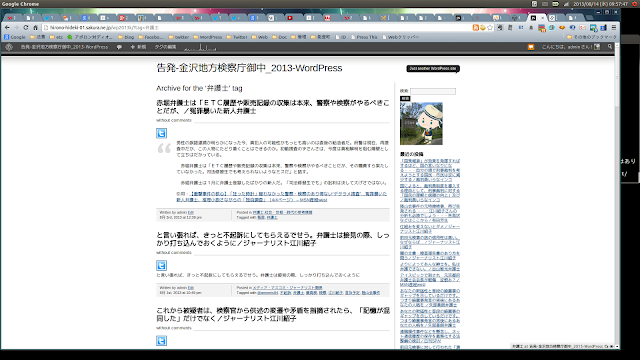This screenshot has width=640, height=360.
Task: Open the Web bookmarks folder
Action: pos(260,37)
